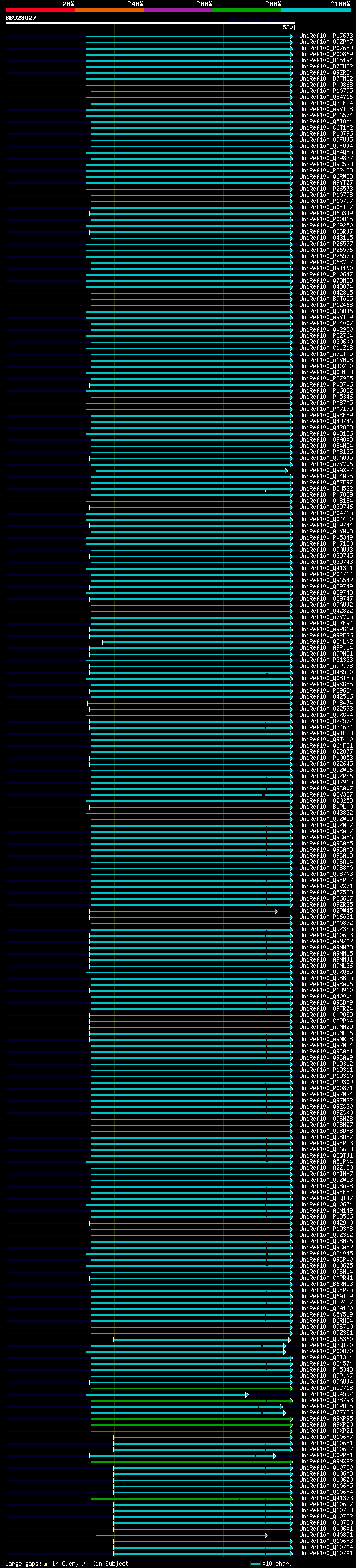Image resolution: width=356 pixels, height=1568 pixels.
Task: Select the UniRef100_P07179 hit label
Action: click(326, 409)
